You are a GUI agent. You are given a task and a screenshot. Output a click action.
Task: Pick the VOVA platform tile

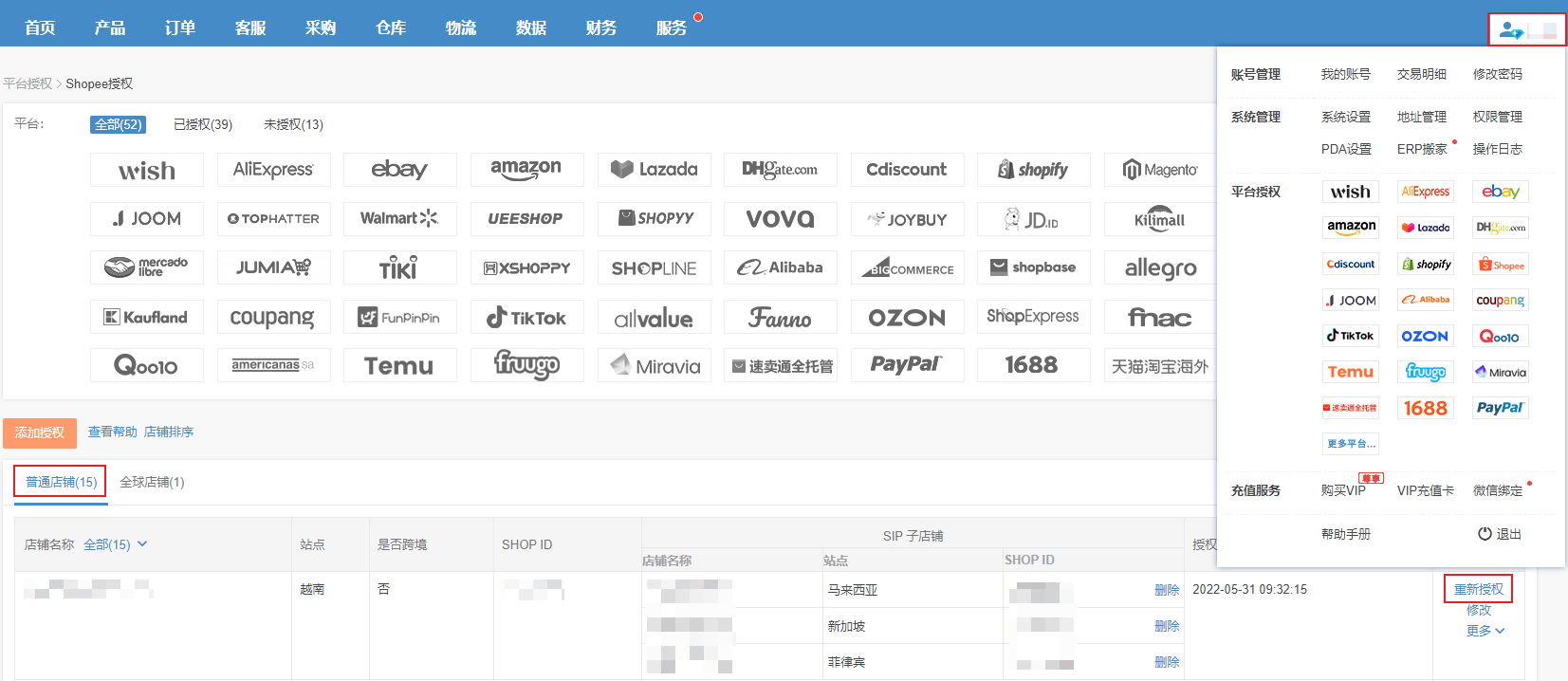tap(780, 219)
